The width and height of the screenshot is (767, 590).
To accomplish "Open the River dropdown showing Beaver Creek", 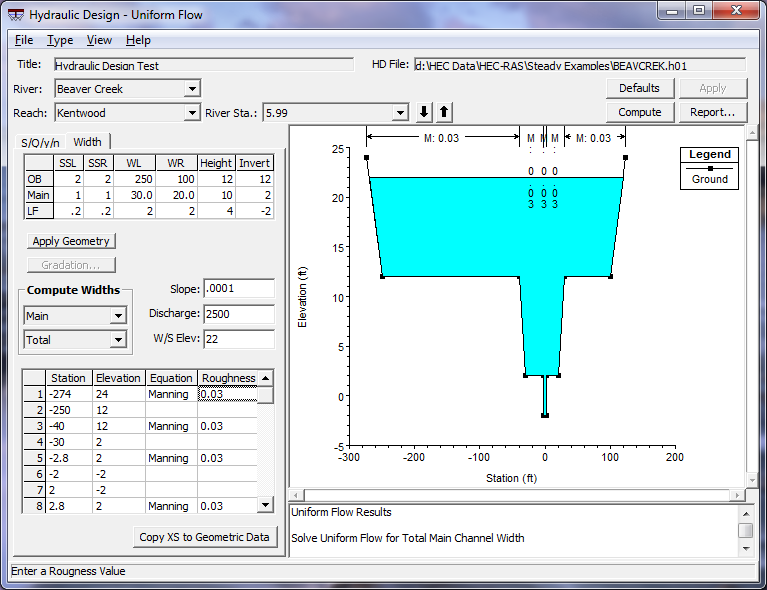I will pyautogui.click(x=192, y=89).
